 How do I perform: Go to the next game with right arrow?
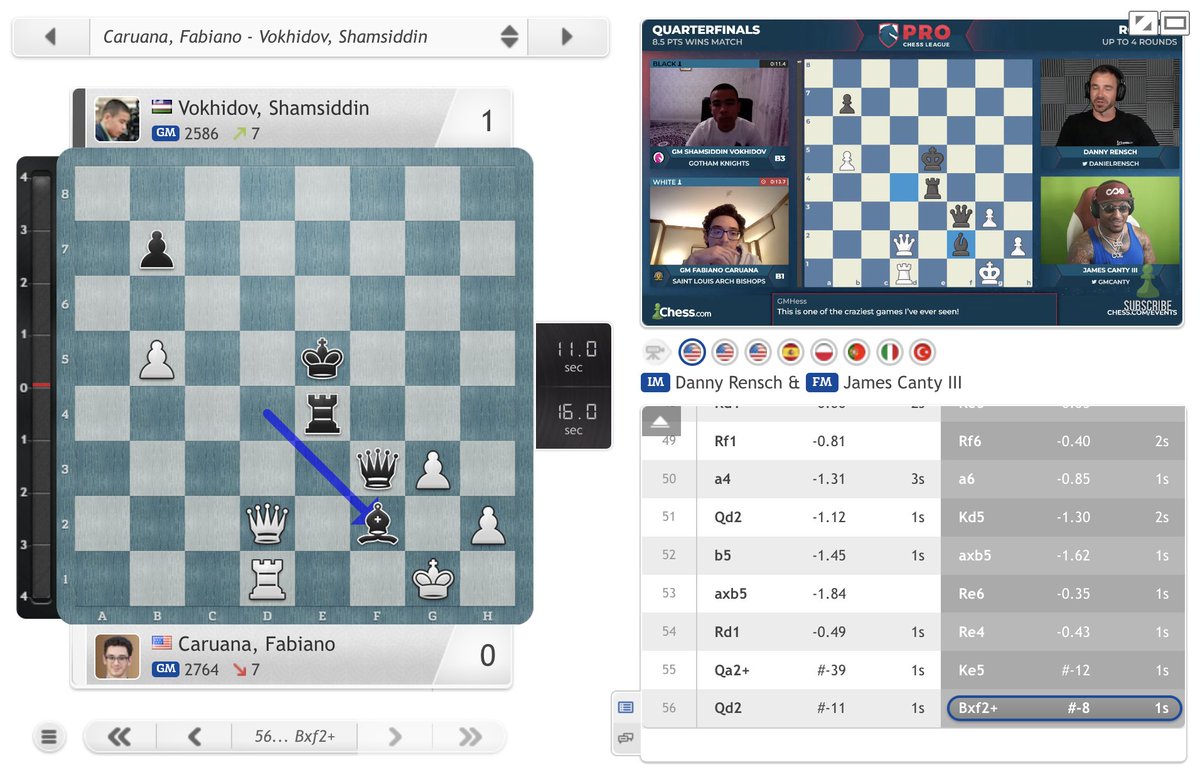[x=567, y=37]
